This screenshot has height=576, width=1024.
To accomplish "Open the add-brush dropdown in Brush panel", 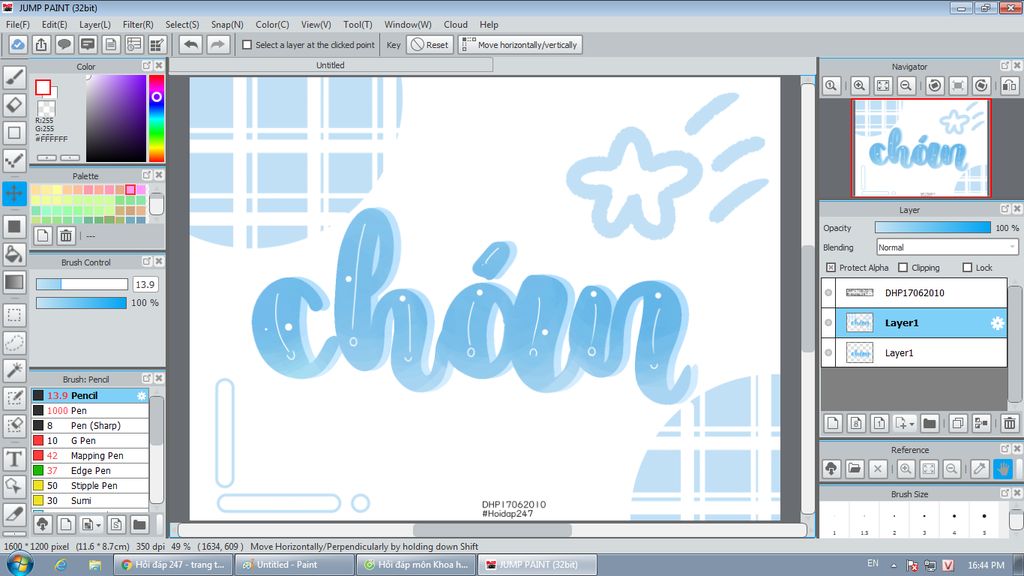I will pos(91,524).
